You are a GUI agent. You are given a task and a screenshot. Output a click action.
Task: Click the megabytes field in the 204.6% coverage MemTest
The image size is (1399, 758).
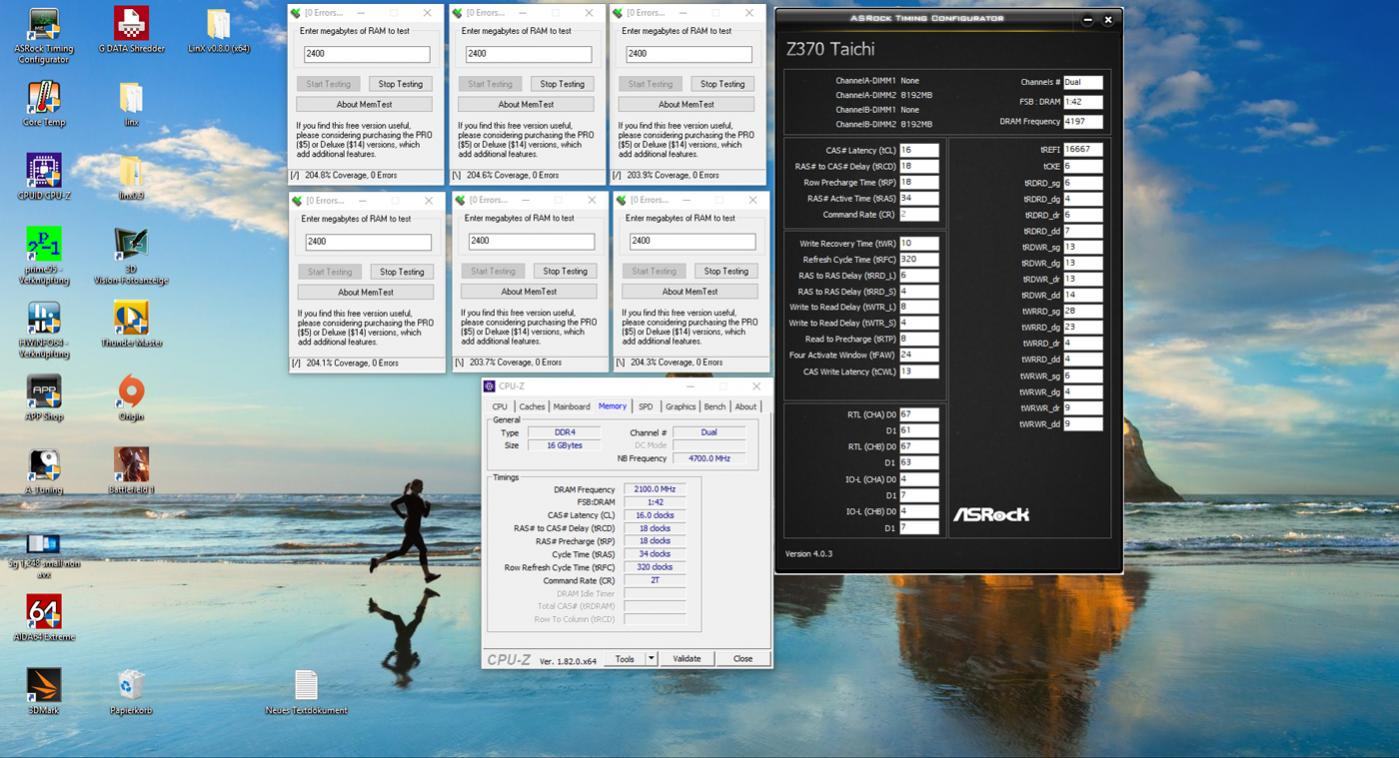pos(527,54)
